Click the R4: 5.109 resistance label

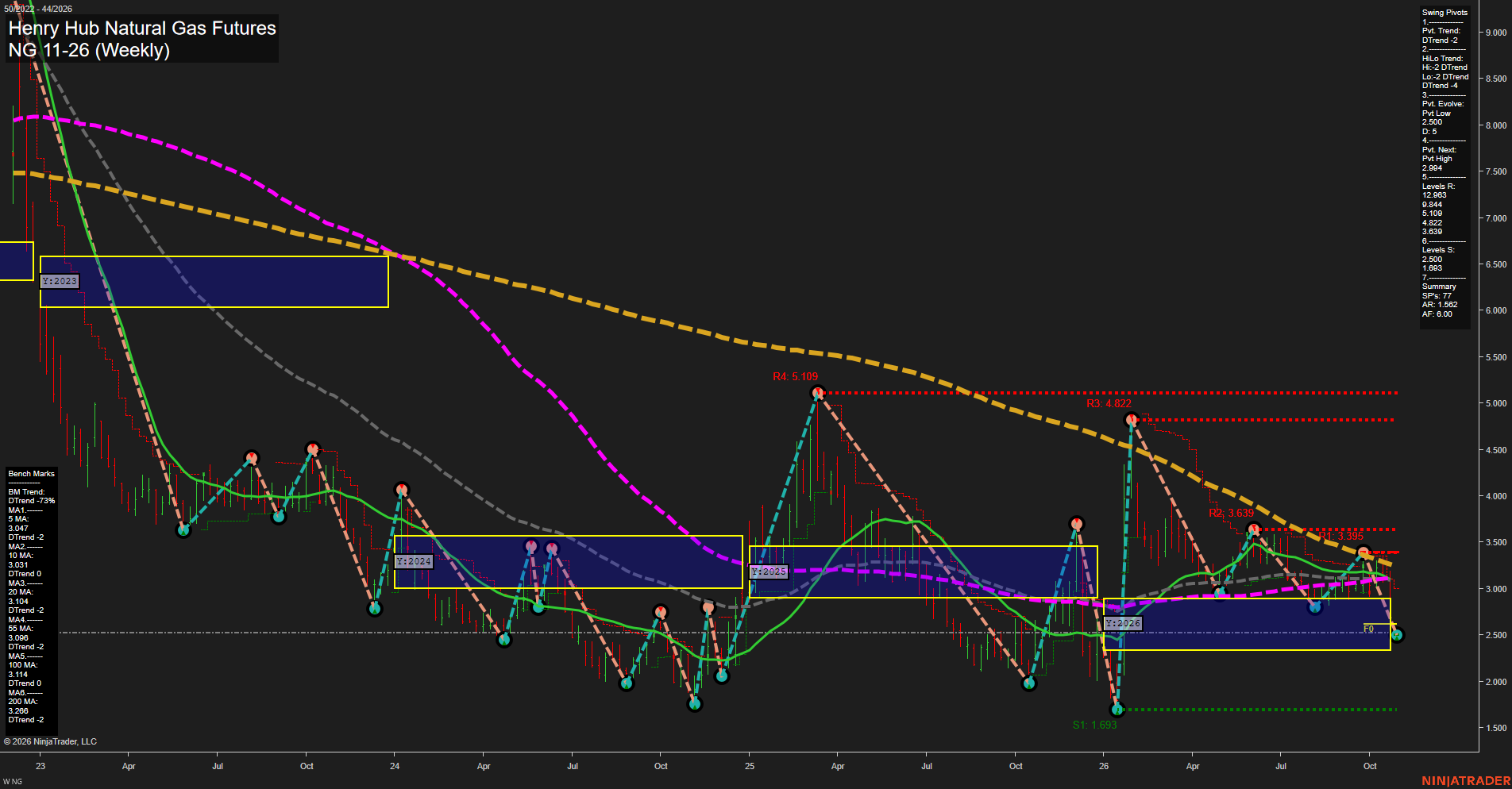tap(795, 376)
